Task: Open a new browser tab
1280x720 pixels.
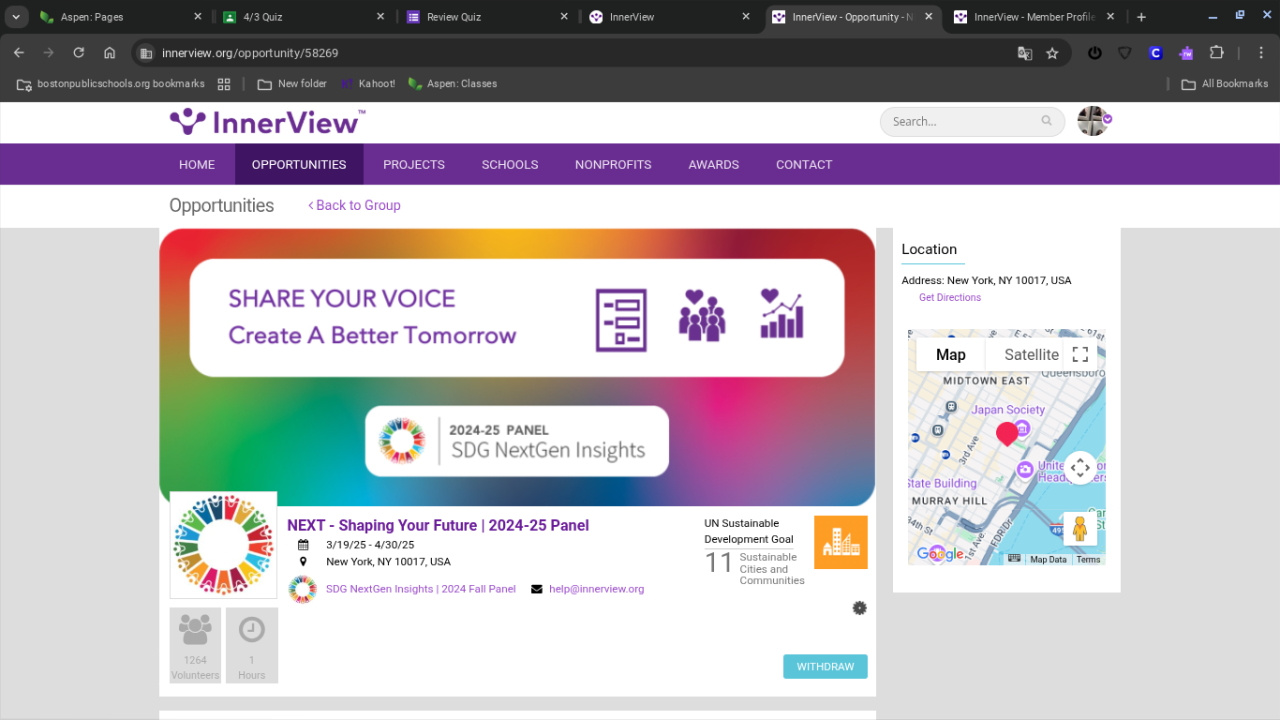Action: click(1141, 17)
